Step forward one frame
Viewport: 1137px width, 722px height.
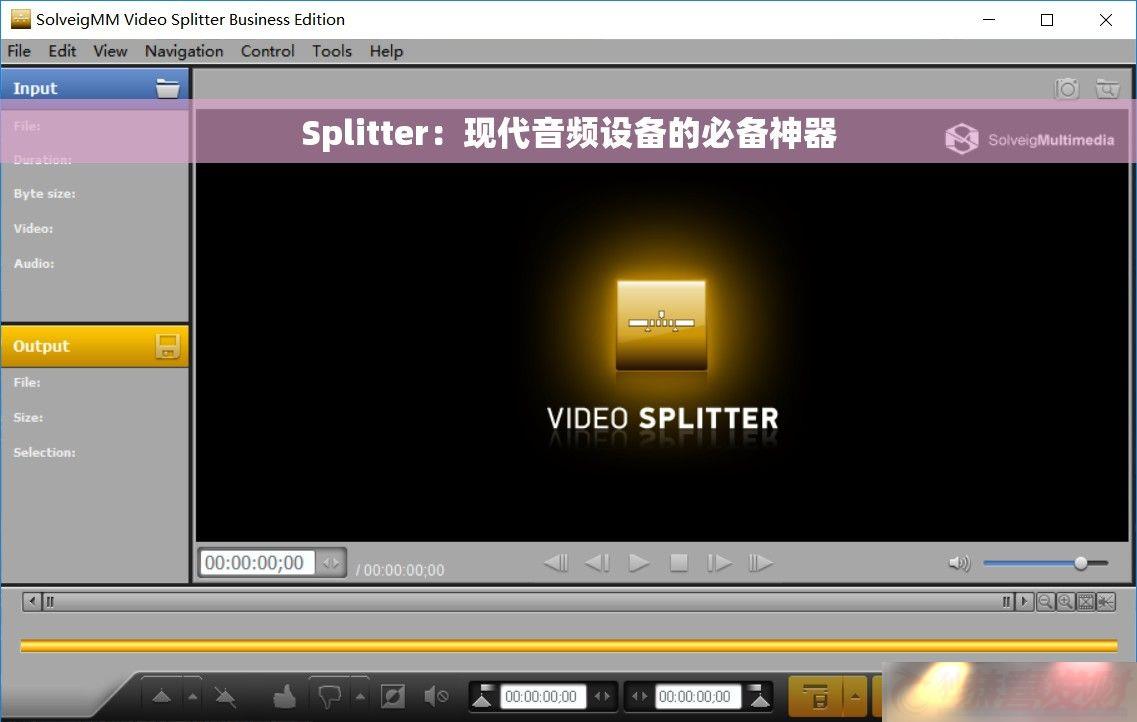pyautogui.click(x=719, y=563)
